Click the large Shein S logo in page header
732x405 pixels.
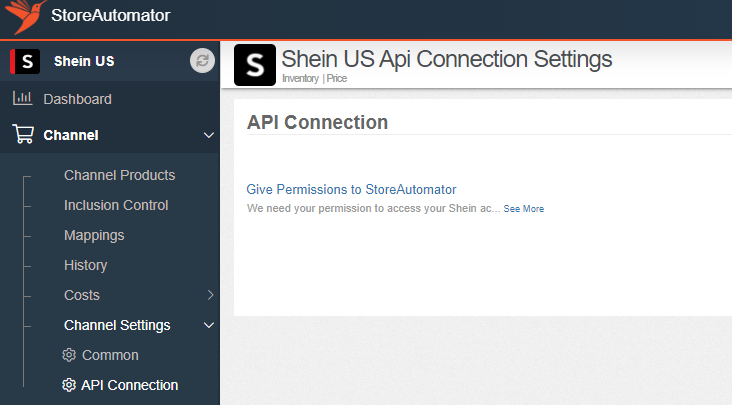click(255, 65)
